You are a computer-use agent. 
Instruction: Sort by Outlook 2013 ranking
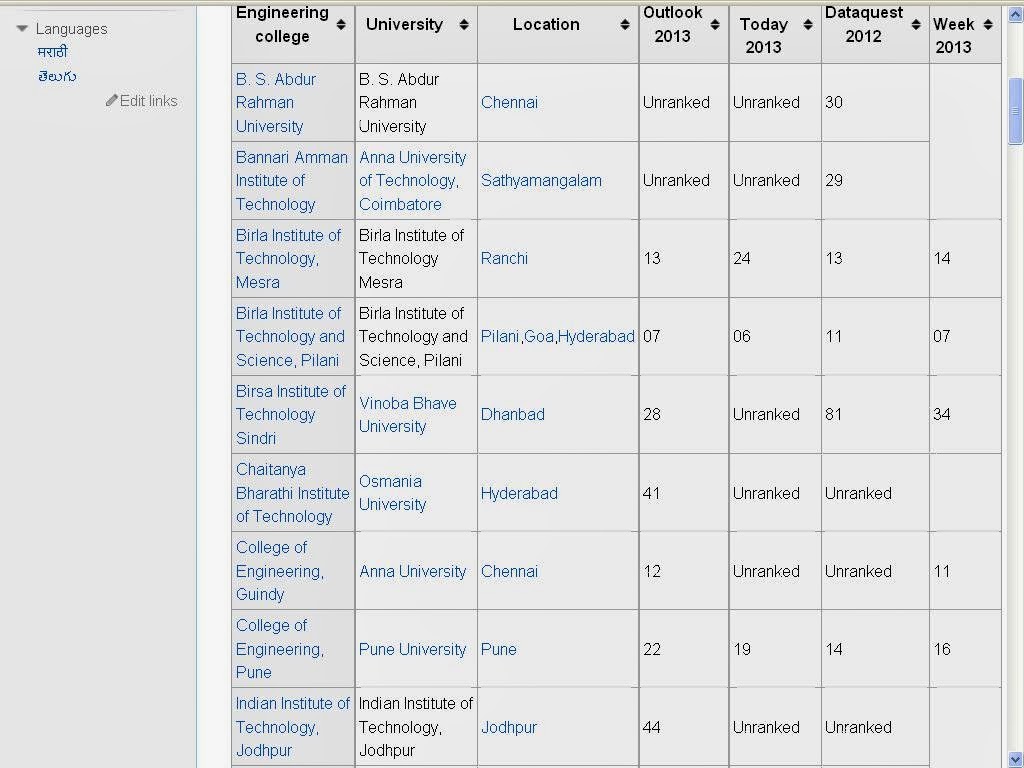point(715,25)
